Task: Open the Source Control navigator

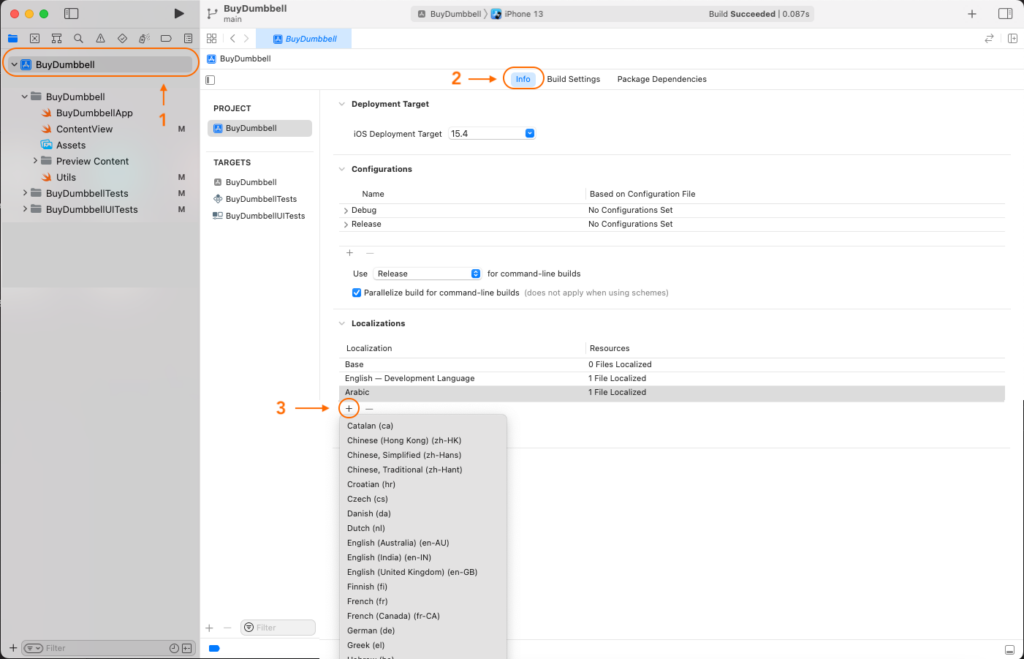Action: (x=35, y=39)
